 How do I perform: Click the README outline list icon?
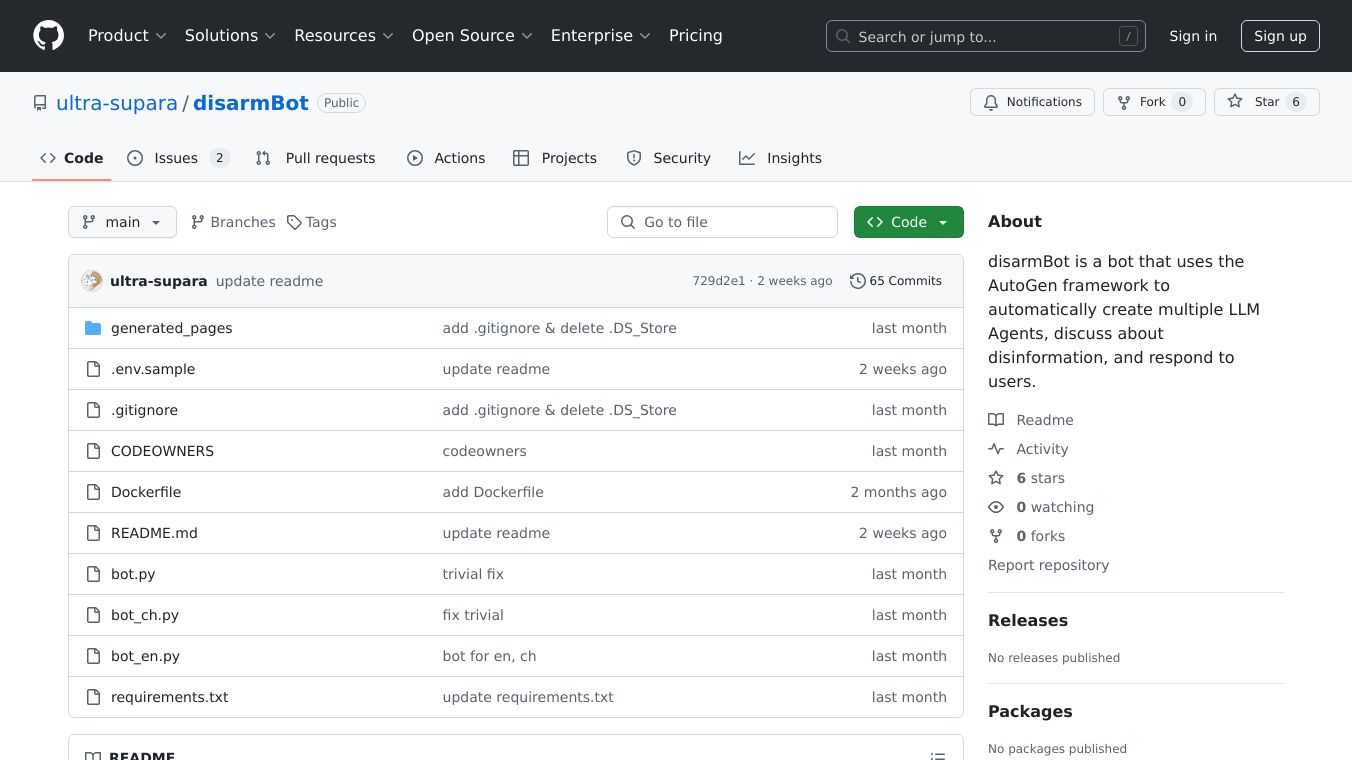click(937, 756)
